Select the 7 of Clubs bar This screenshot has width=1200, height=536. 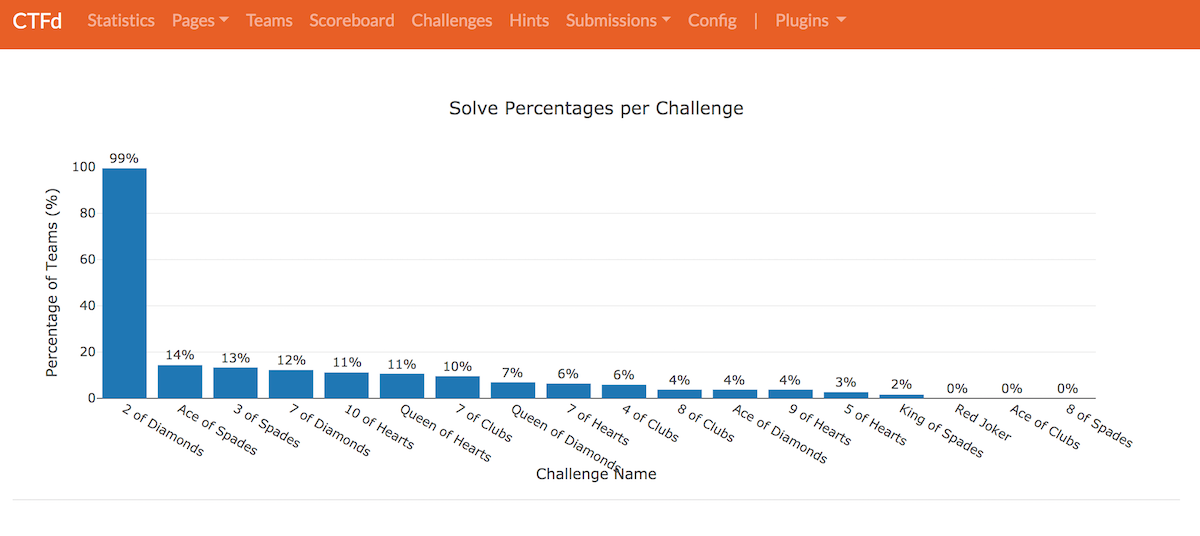[458, 387]
